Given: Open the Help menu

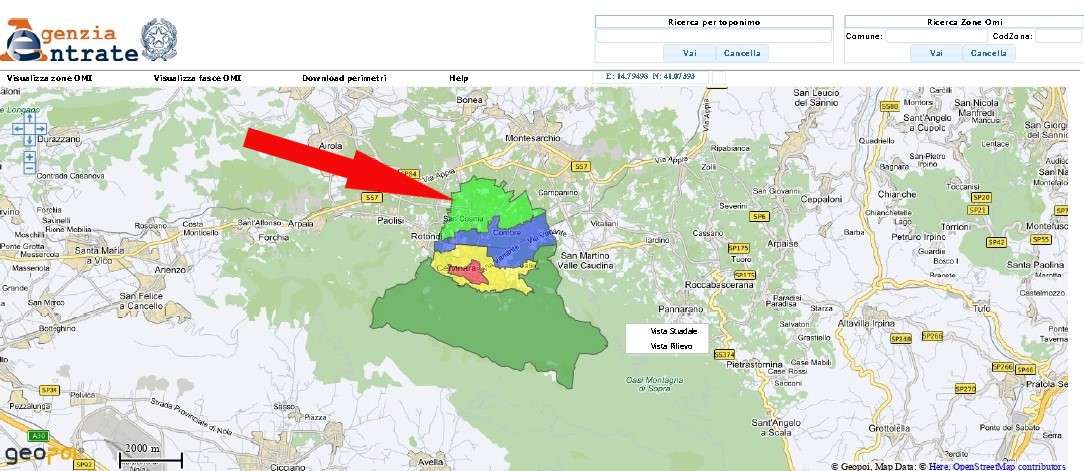Looking at the screenshot, I should pyautogui.click(x=459, y=78).
